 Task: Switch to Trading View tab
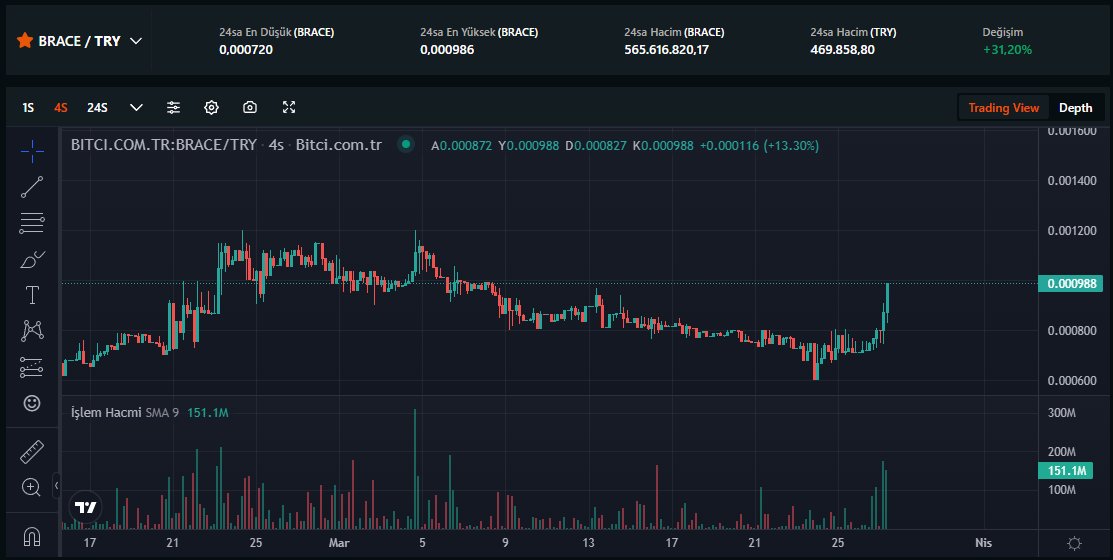coord(1004,108)
